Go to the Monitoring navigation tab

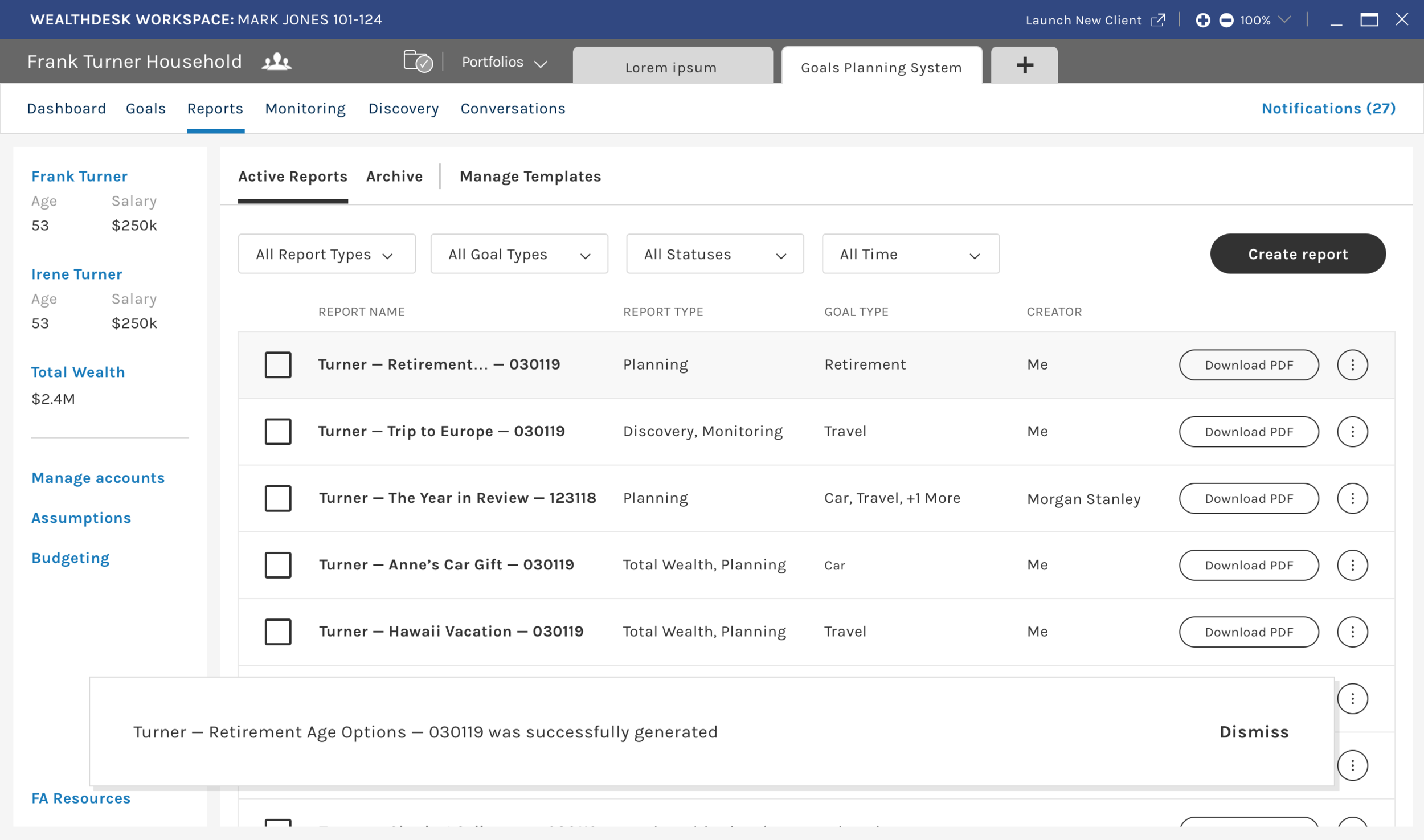[x=305, y=109]
